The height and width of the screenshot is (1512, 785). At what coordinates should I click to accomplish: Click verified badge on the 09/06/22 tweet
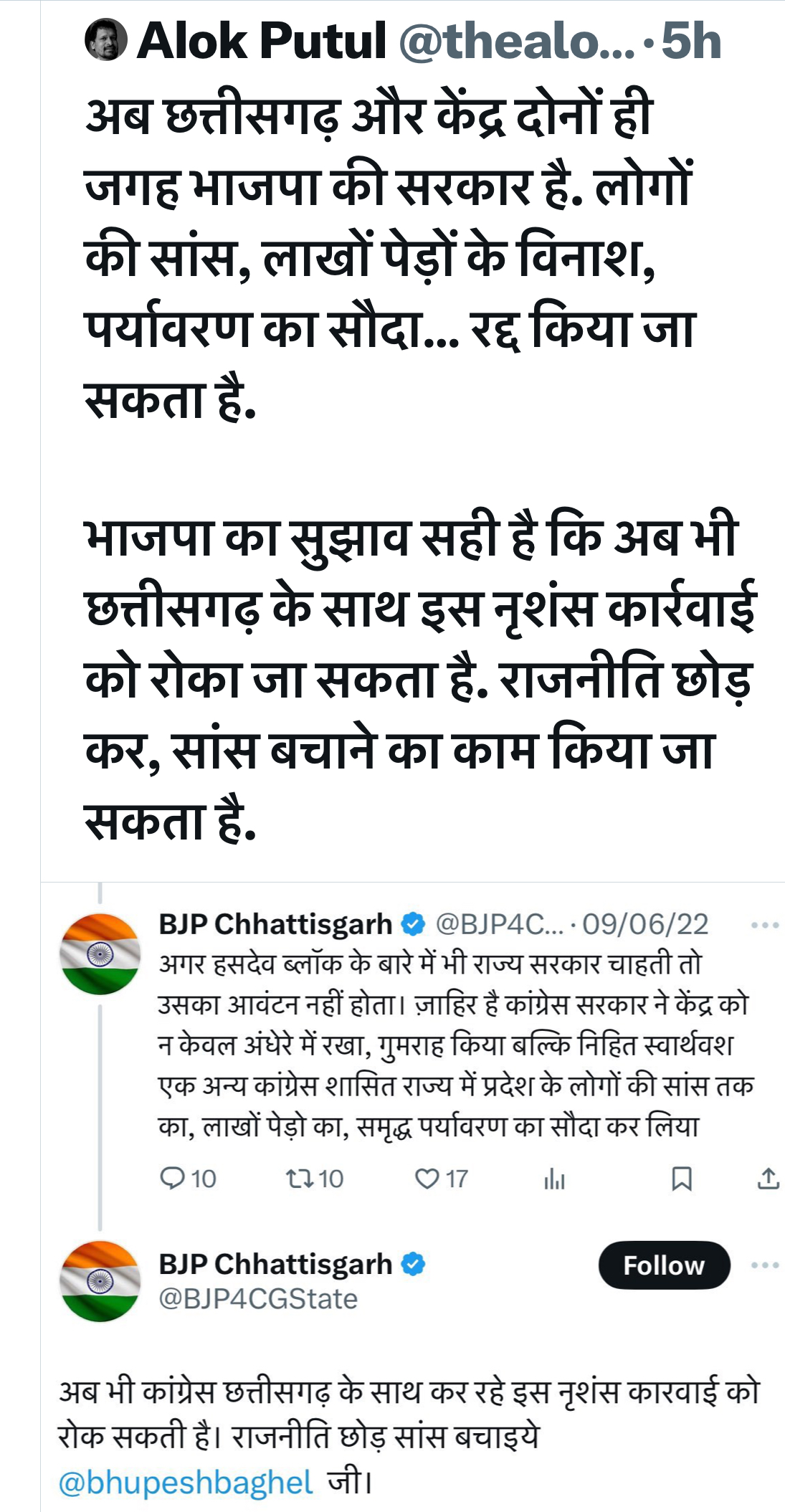pos(414,924)
